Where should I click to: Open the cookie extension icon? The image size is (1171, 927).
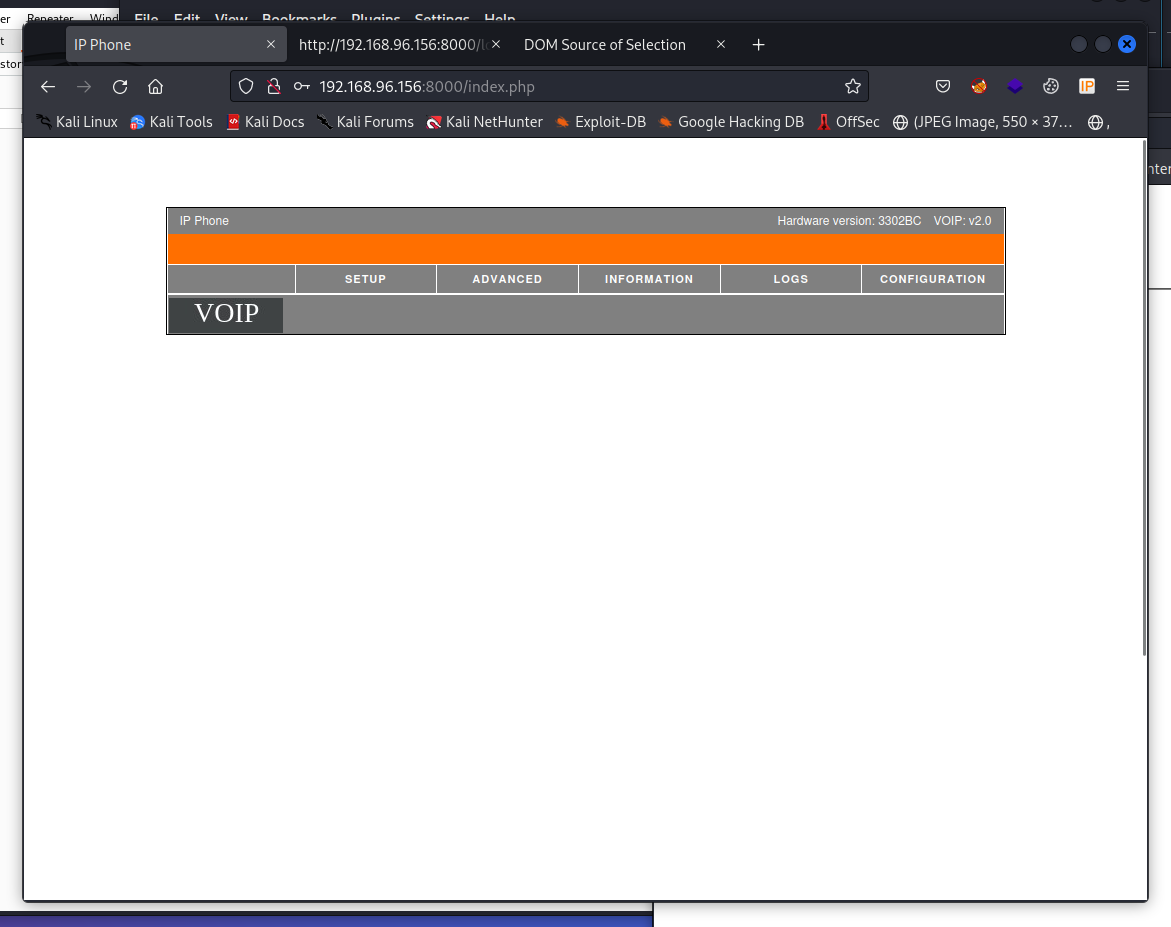click(x=1051, y=86)
